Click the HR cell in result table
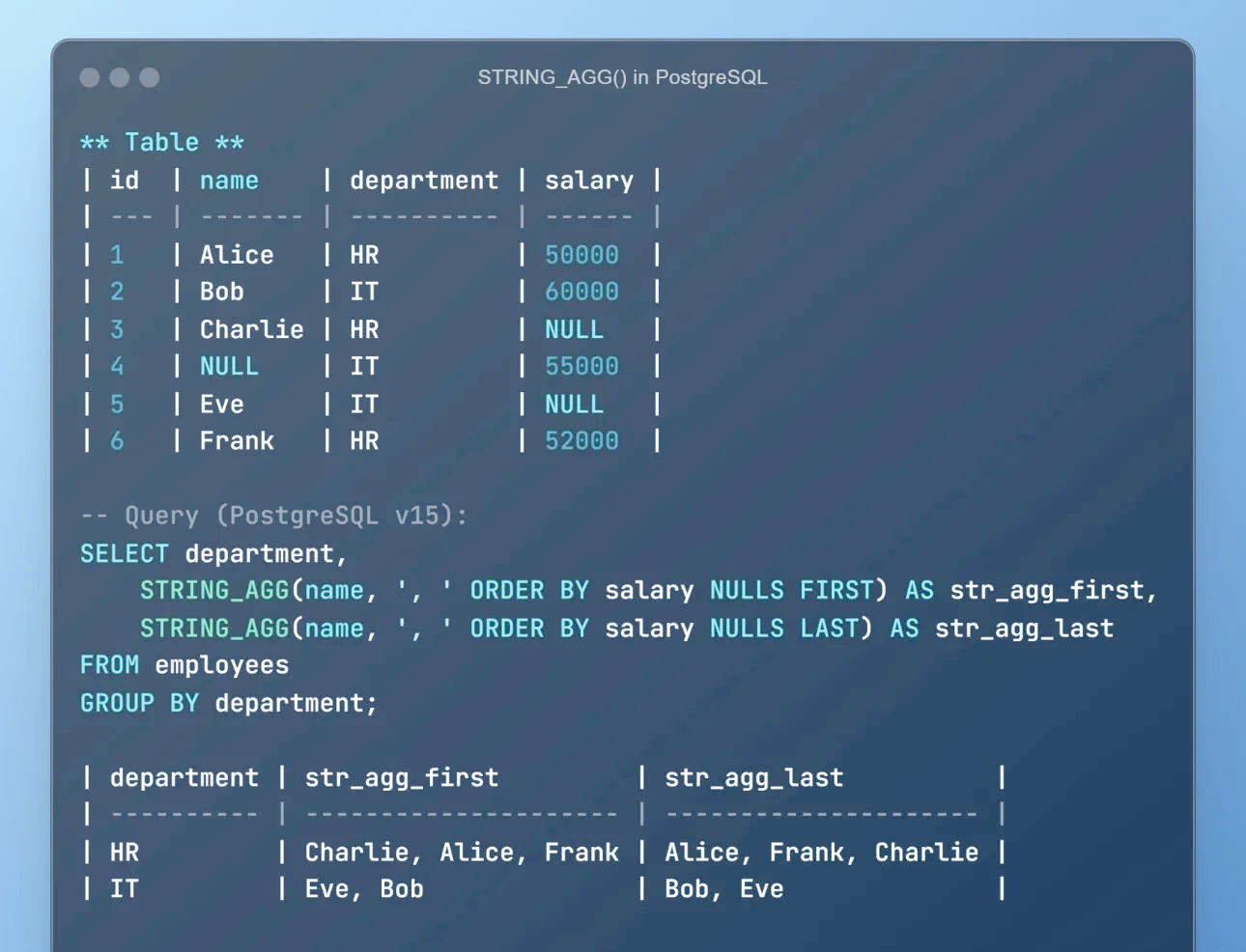 pos(125,853)
